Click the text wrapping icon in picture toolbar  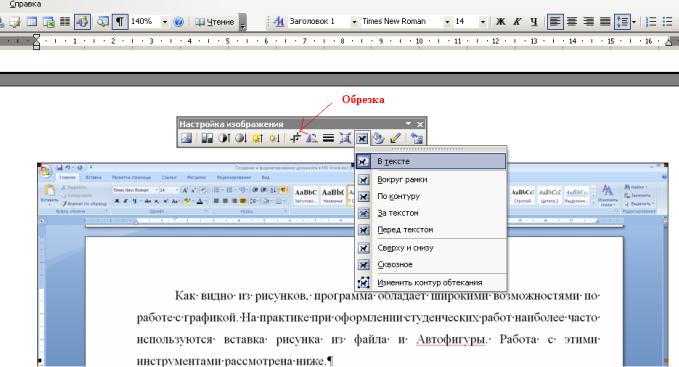pyautogui.click(x=362, y=138)
